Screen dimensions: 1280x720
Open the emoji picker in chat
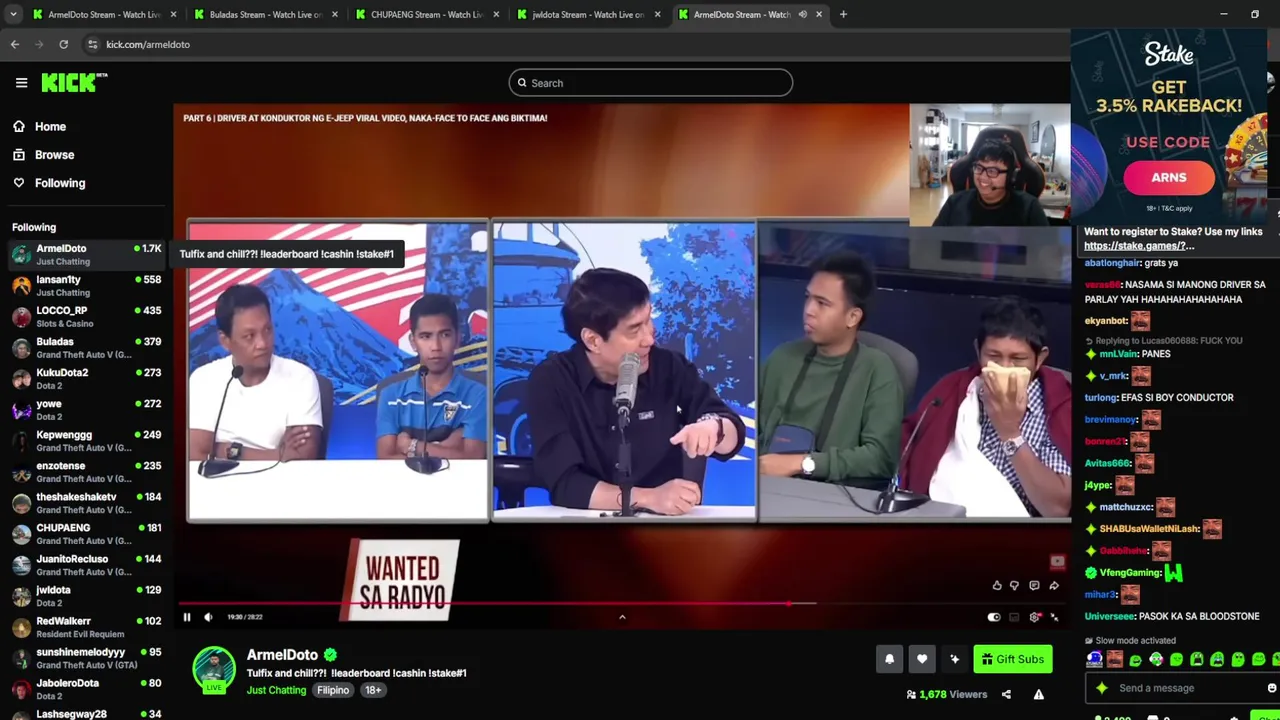pyautogui.click(x=1271, y=688)
